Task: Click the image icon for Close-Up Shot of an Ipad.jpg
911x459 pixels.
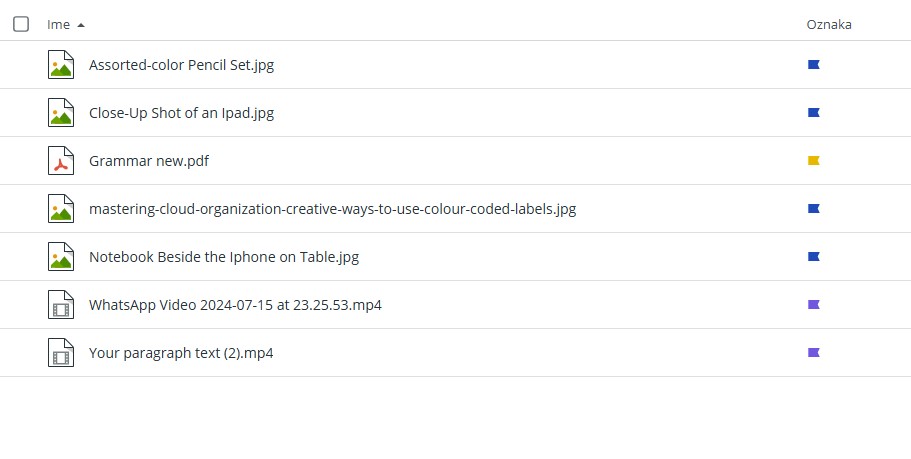Action: (60, 113)
